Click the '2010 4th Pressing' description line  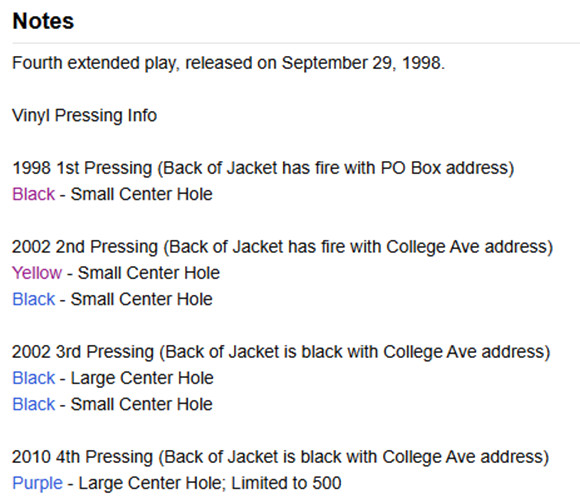(280, 457)
